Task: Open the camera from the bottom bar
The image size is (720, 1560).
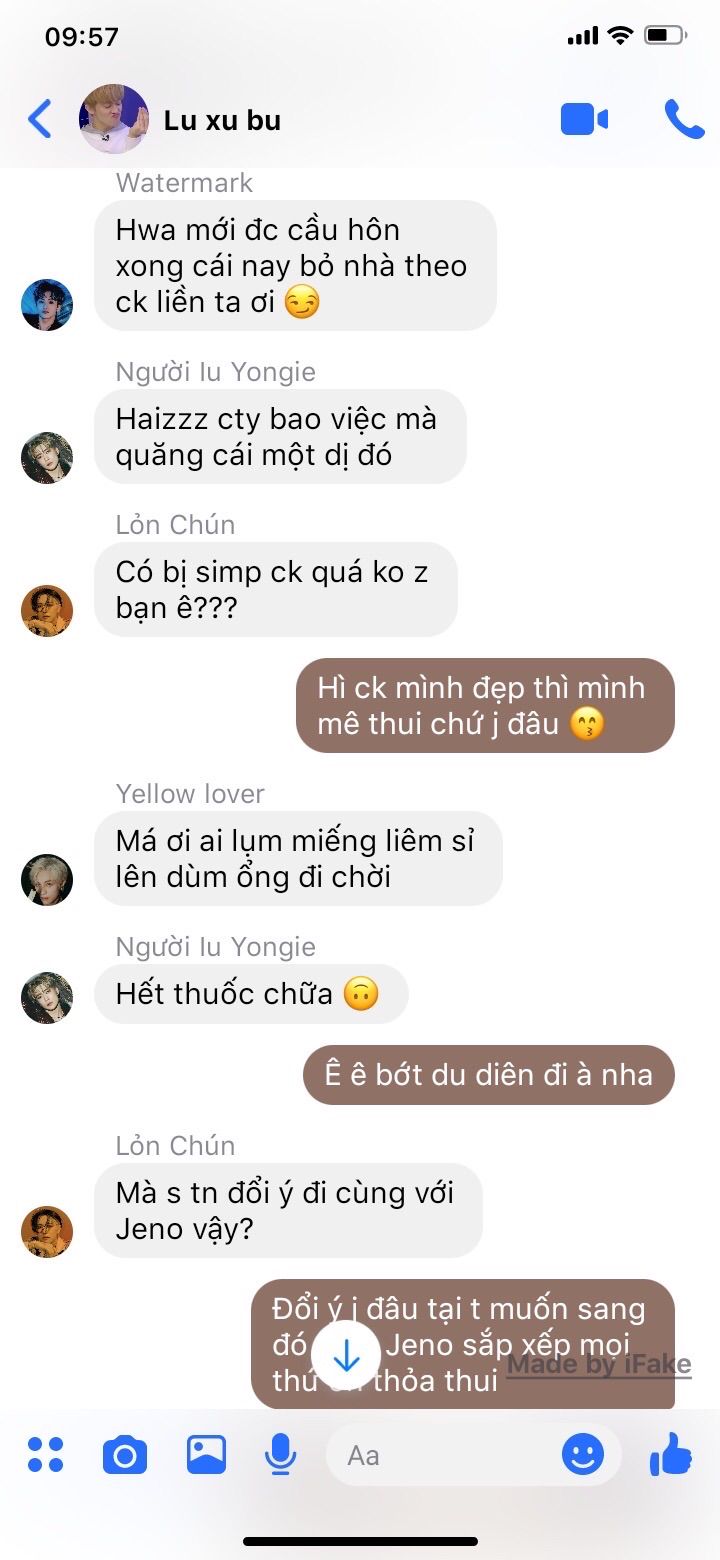Action: point(125,1454)
